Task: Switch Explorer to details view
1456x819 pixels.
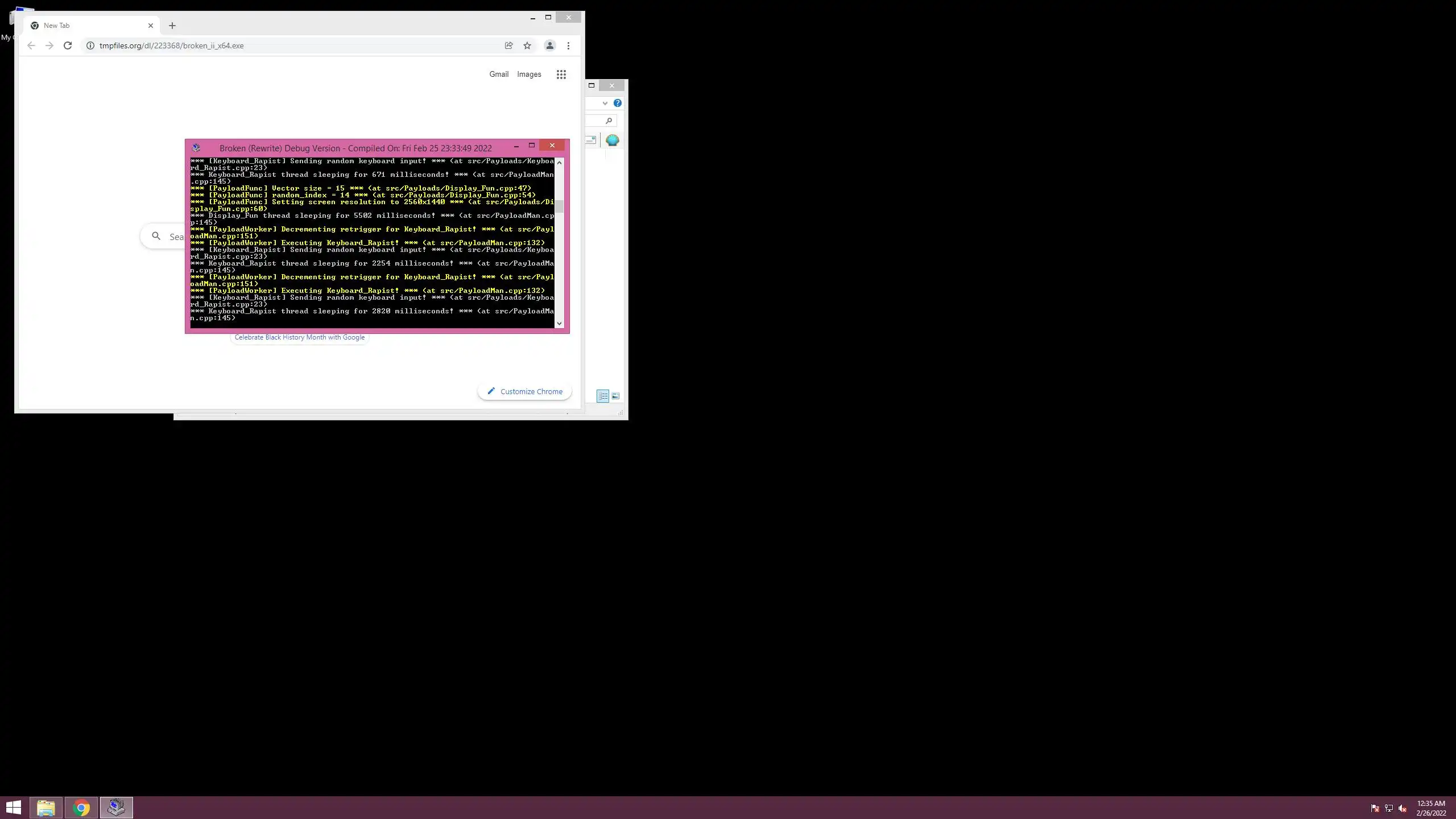Action: tap(602, 396)
